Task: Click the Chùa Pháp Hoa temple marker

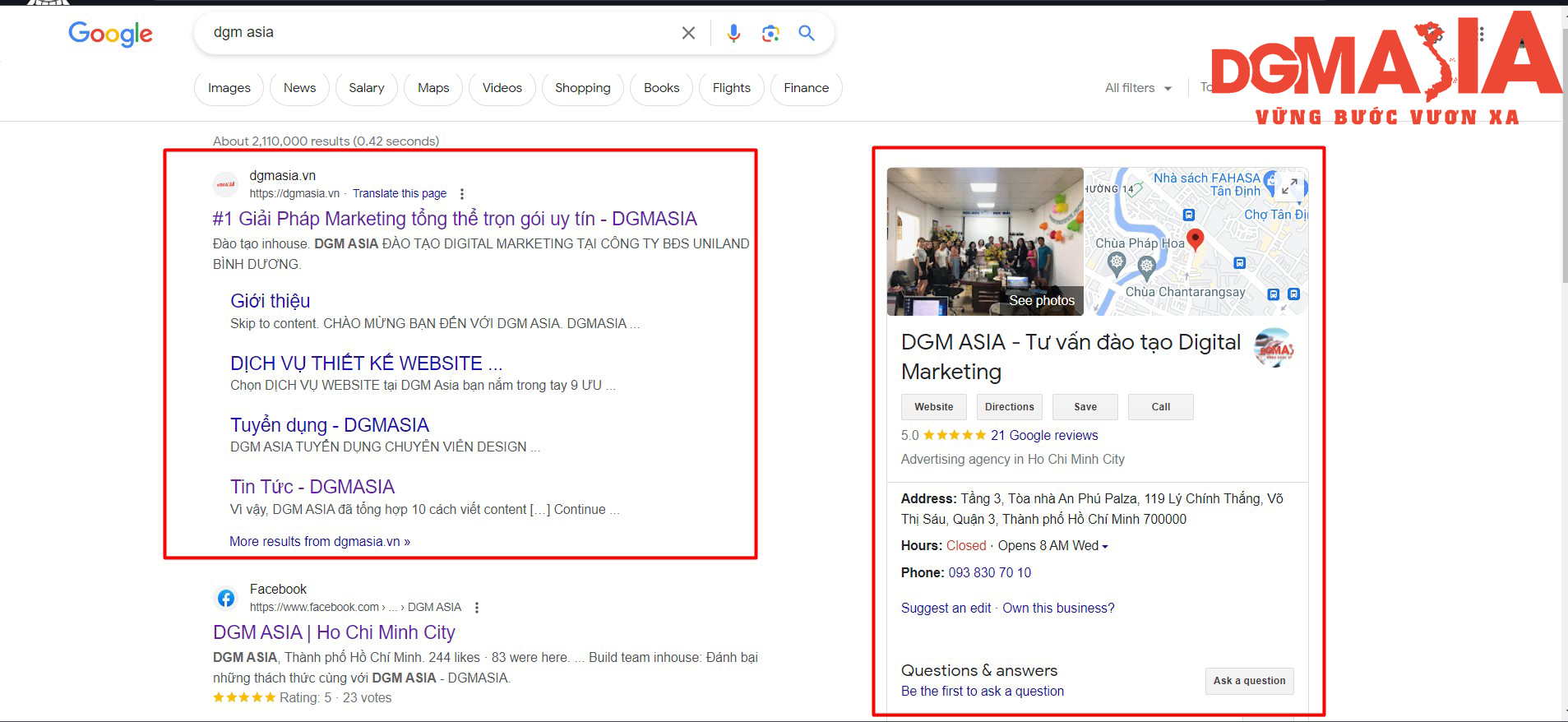Action: pyautogui.click(x=1116, y=263)
